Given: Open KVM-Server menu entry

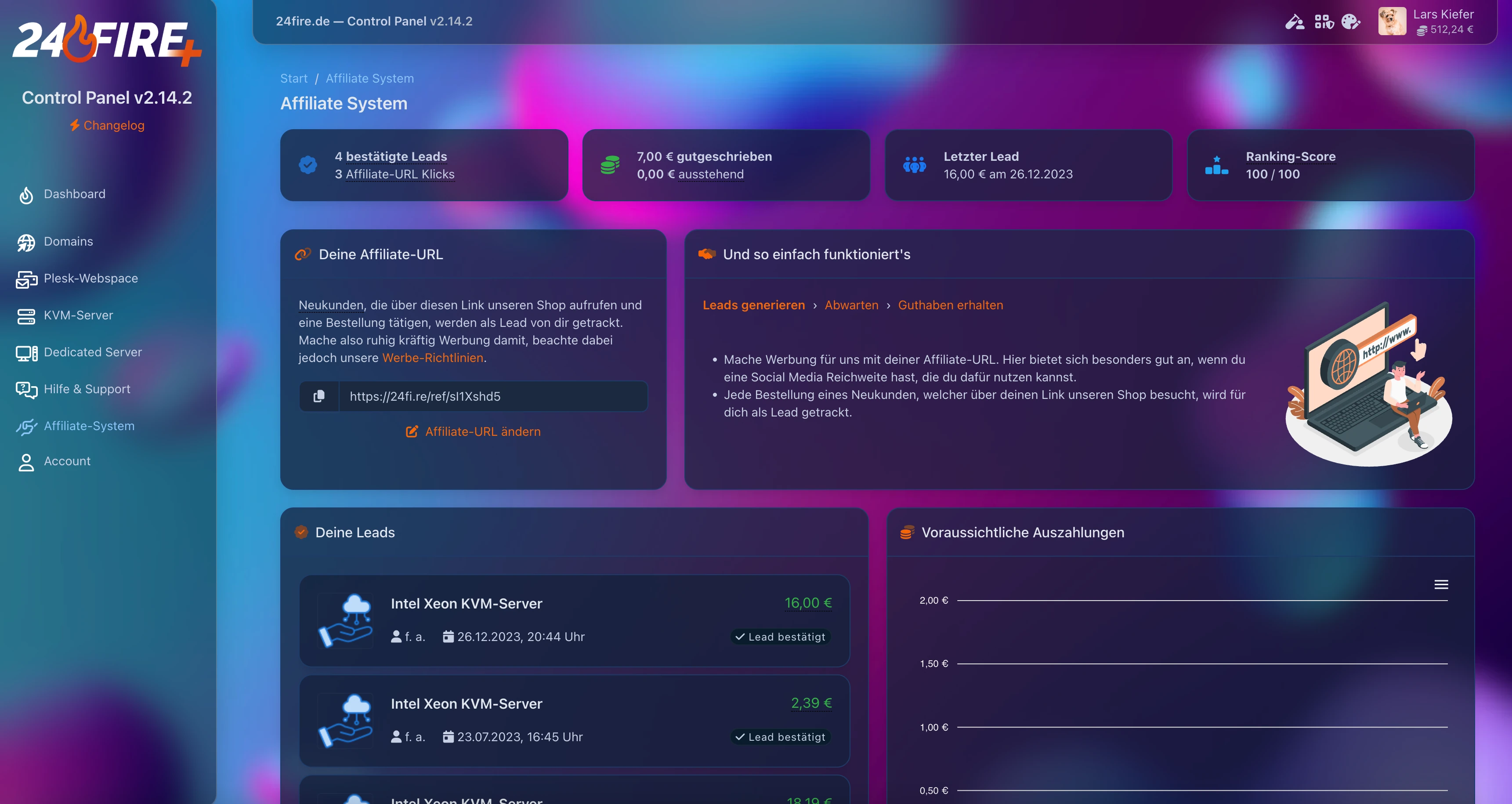Looking at the screenshot, I should (78, 315).
